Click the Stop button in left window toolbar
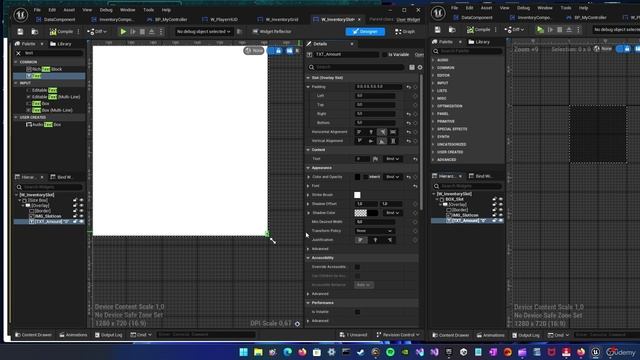This screenshot has height=360, width=640. click(x=142, y=31)
